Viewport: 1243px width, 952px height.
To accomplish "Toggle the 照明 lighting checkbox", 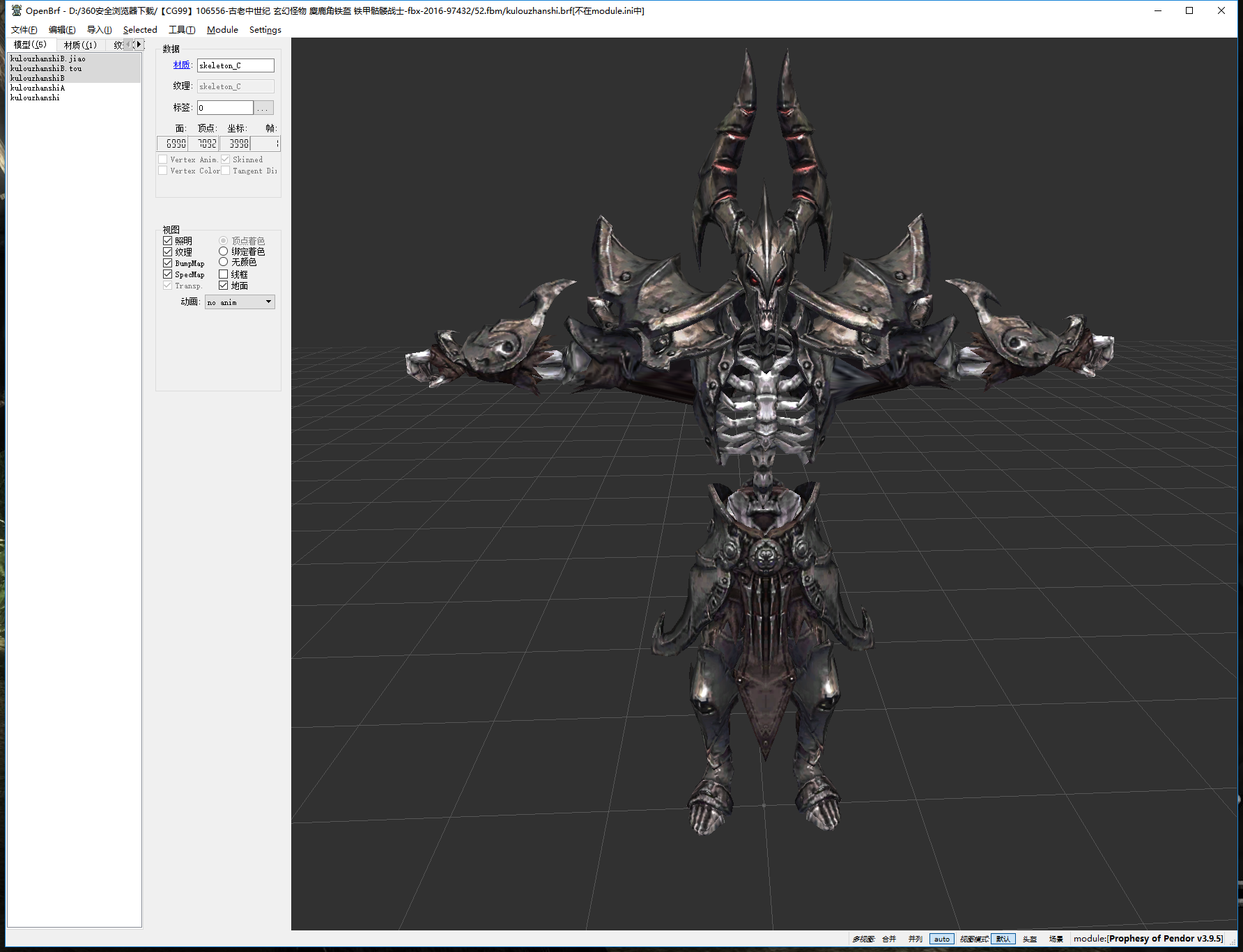I will pos(168,241).
